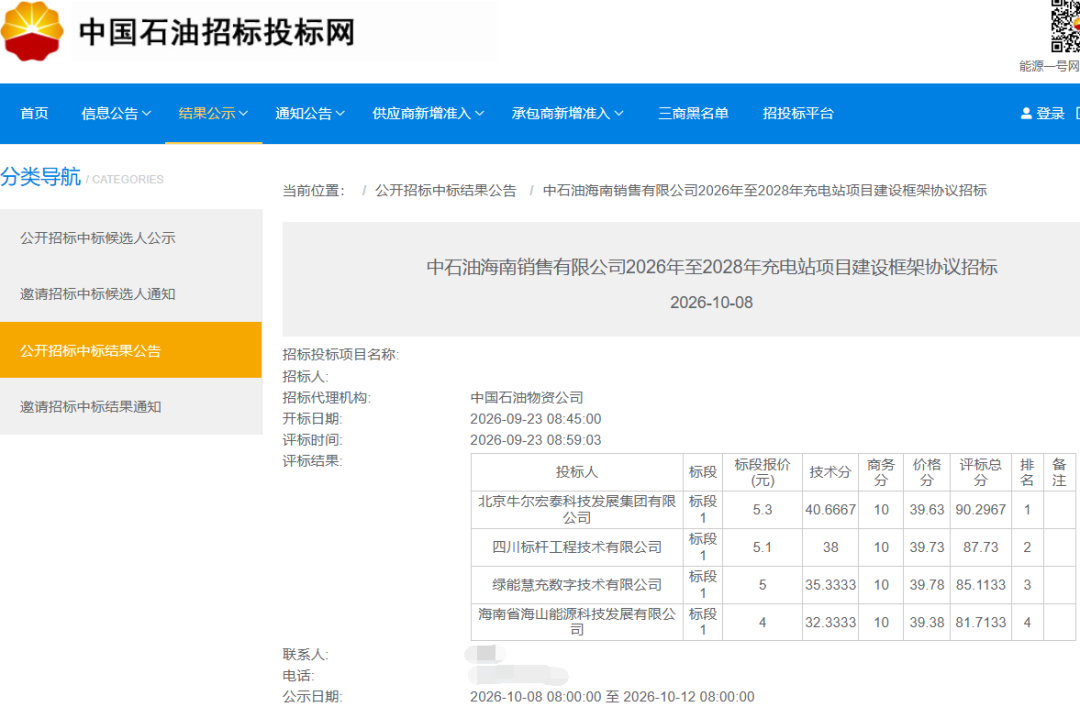Click publicity period 2026-10-08 to 2026-10-12 text
Image resolution: width=1080 pixels, height=707 pixels.
(x=612, y=697)
